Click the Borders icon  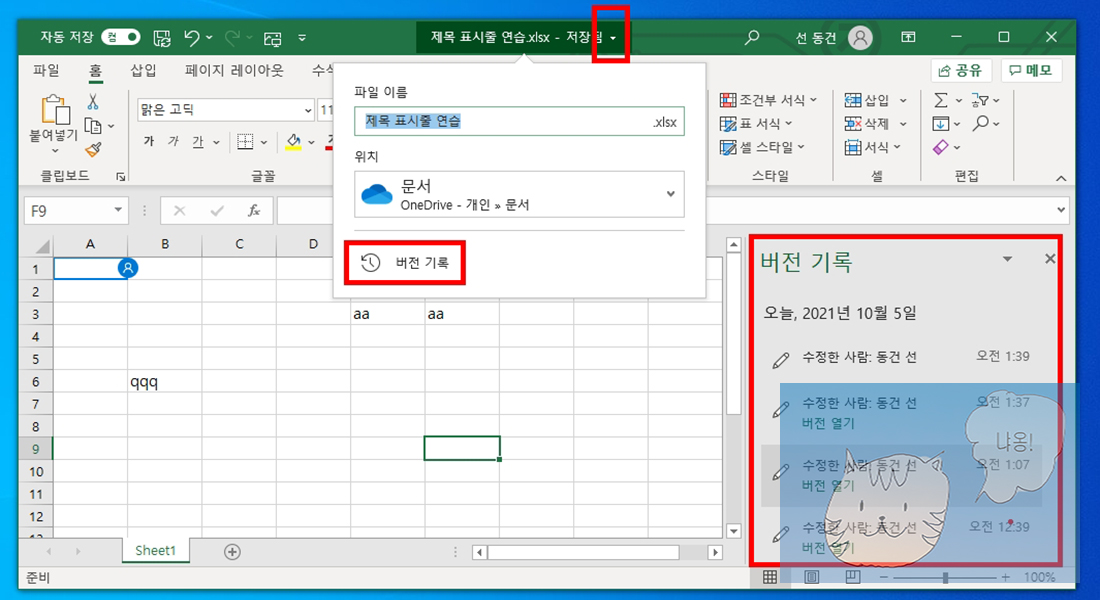[x=245, y=142]
